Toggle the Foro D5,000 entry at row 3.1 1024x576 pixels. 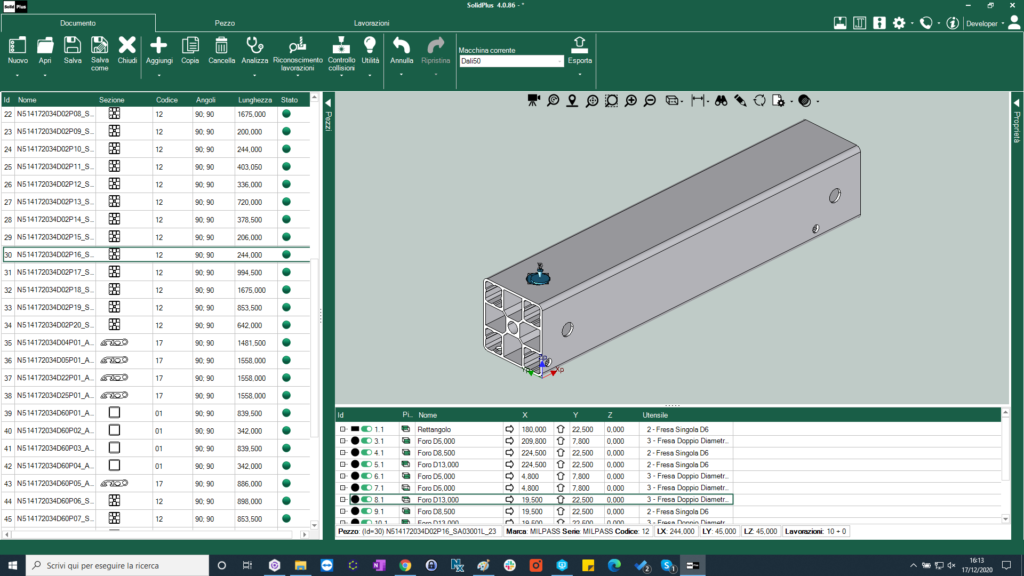point(365,441)
